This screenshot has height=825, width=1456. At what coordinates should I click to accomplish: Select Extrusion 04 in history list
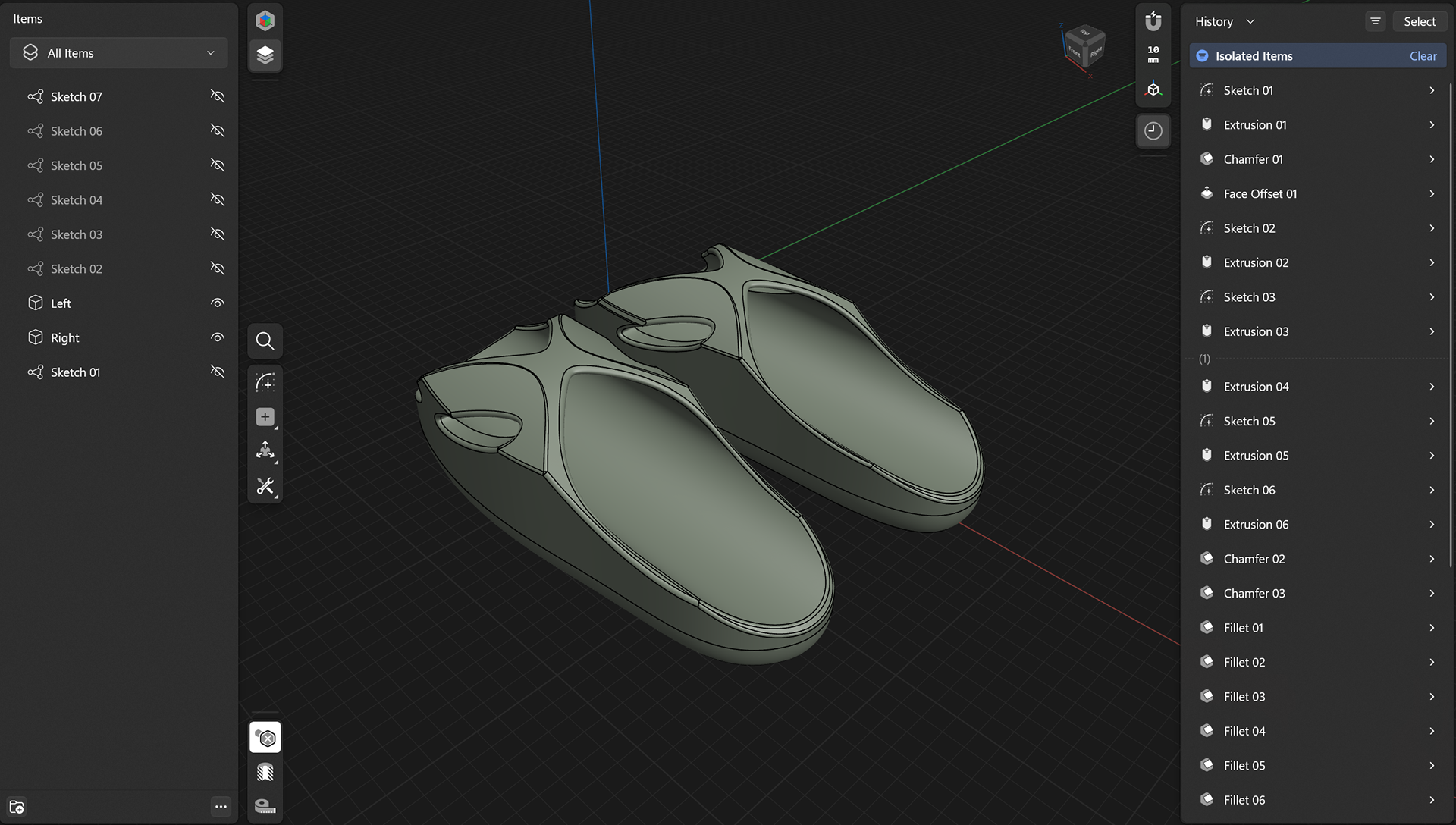[x=1256, y=387]
